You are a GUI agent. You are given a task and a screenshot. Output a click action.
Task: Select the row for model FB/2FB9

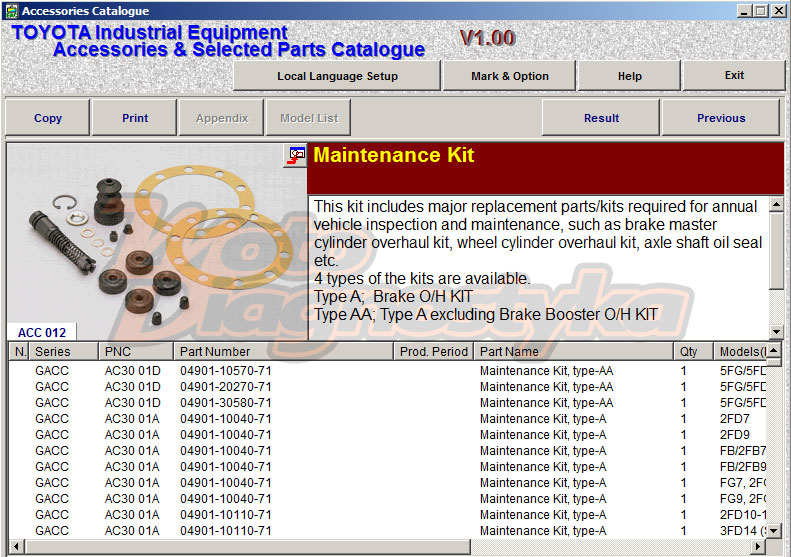pos(387,467)
